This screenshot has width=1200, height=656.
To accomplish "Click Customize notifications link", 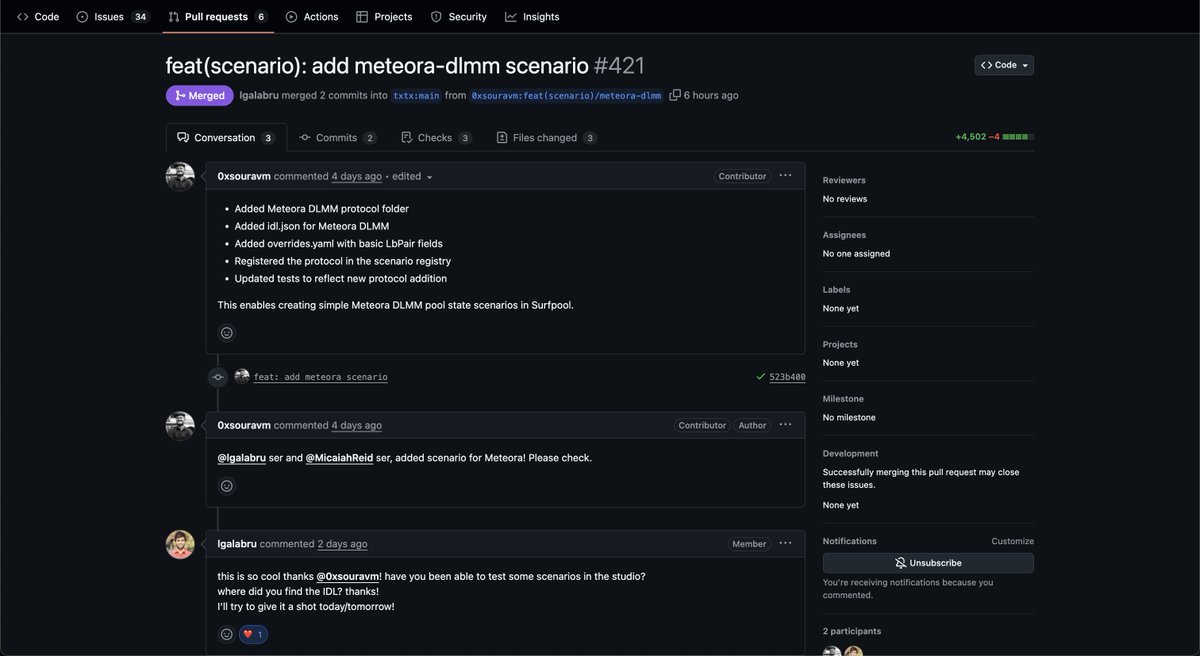I will 1012,541.
